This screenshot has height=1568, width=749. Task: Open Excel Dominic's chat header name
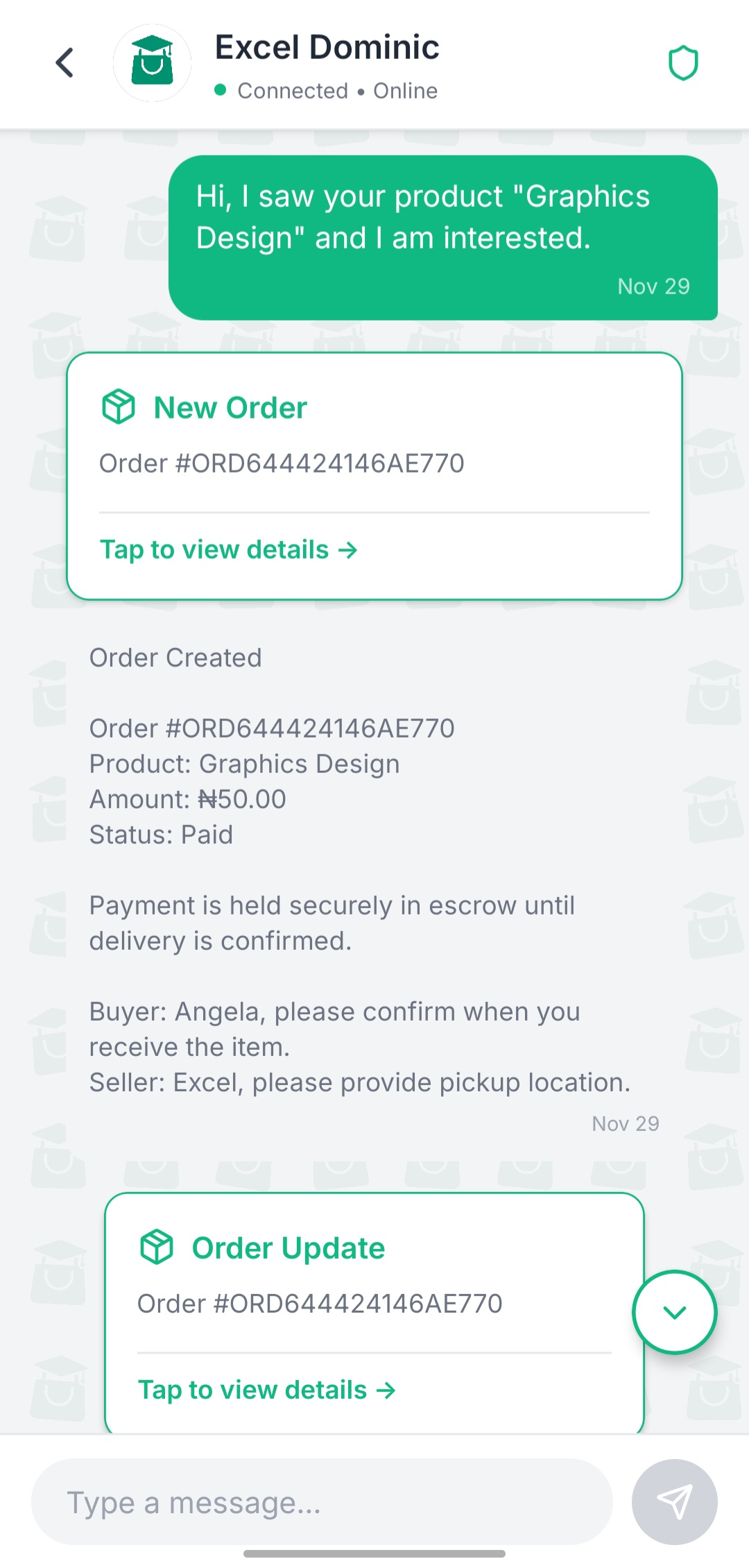tap(327, 46)
